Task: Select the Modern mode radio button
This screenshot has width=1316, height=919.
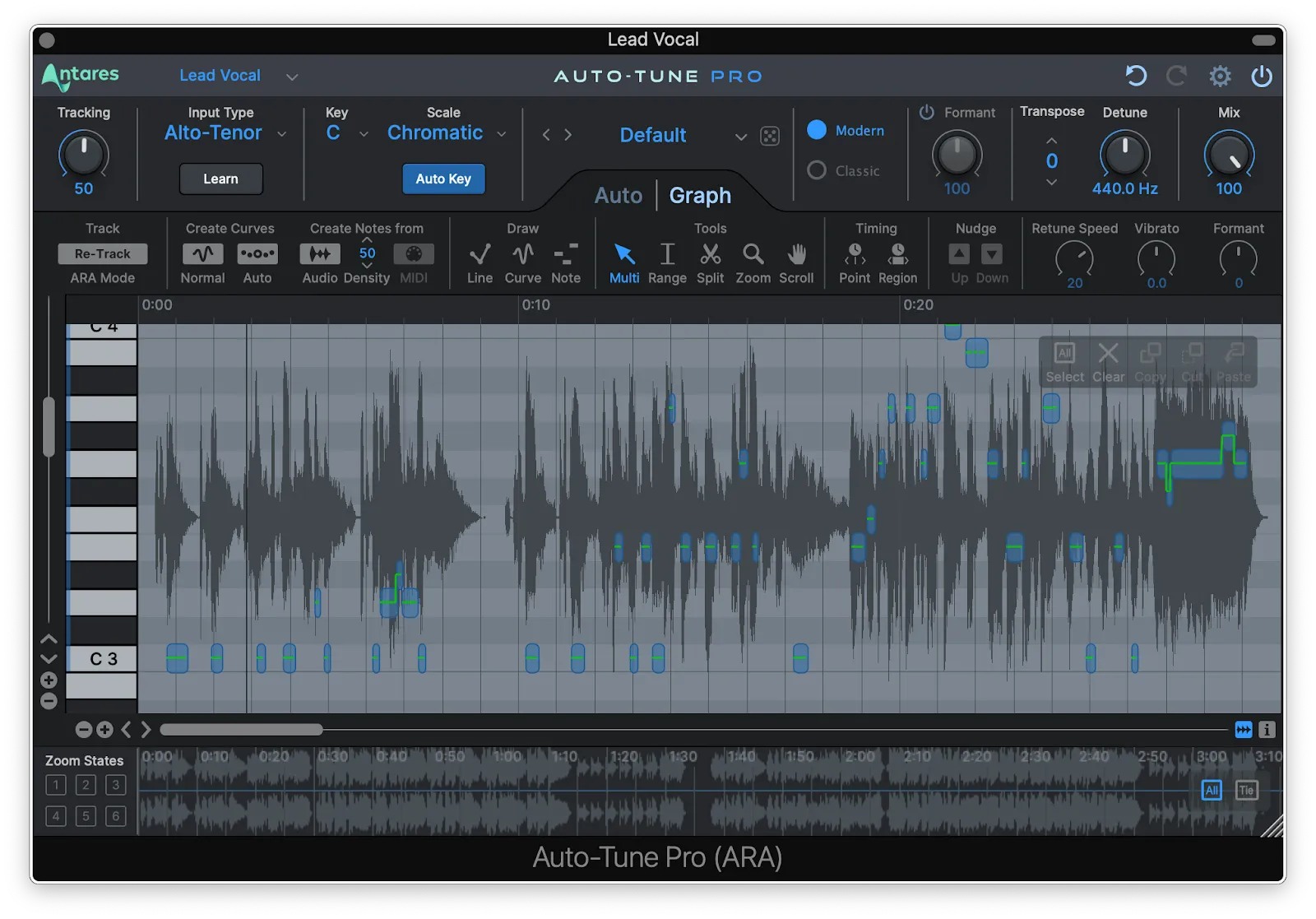Action: click(x=817, y=130)
